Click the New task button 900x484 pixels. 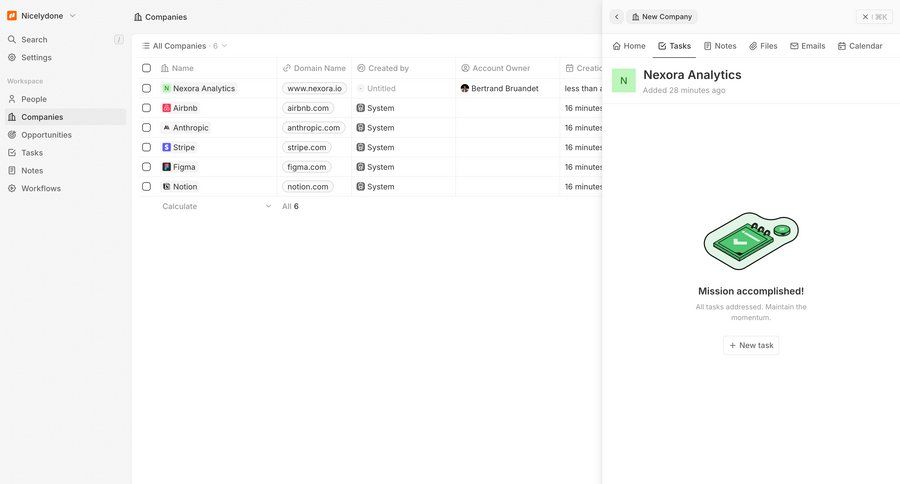[x=751, y=345]
